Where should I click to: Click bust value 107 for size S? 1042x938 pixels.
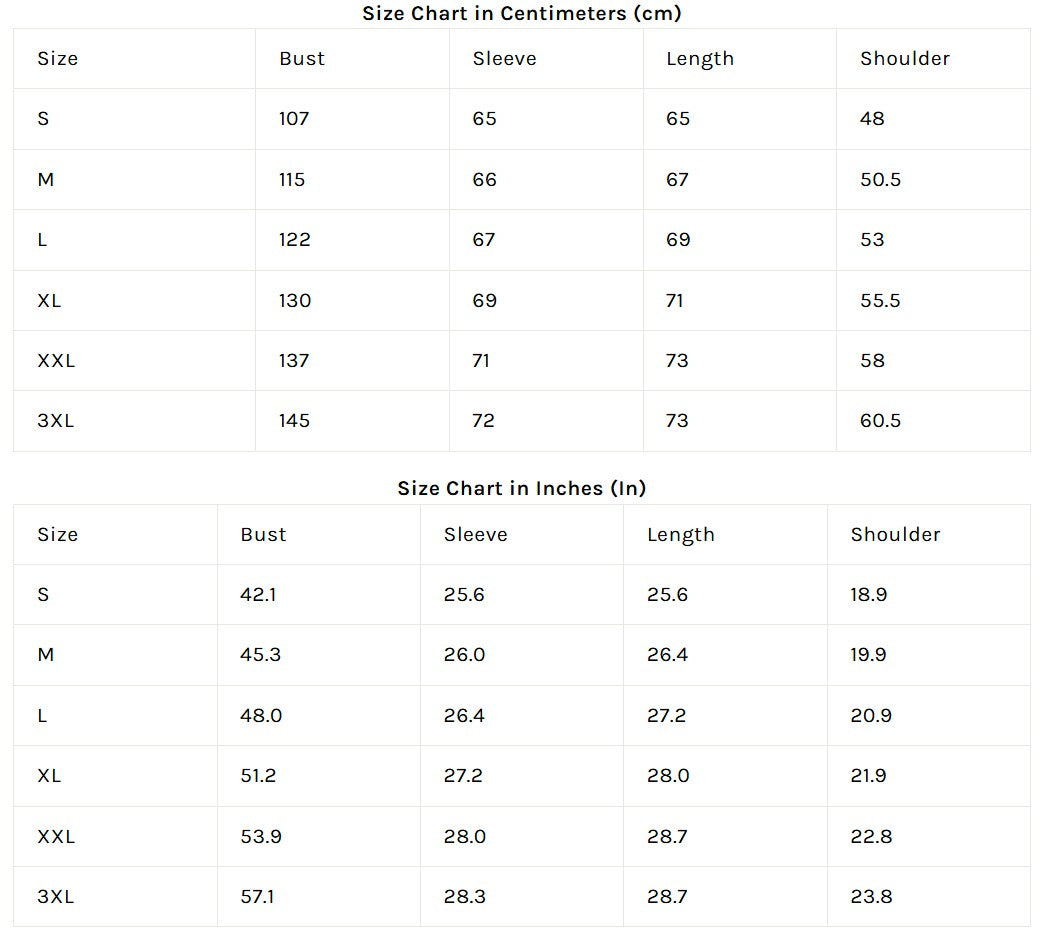[294, 119]
